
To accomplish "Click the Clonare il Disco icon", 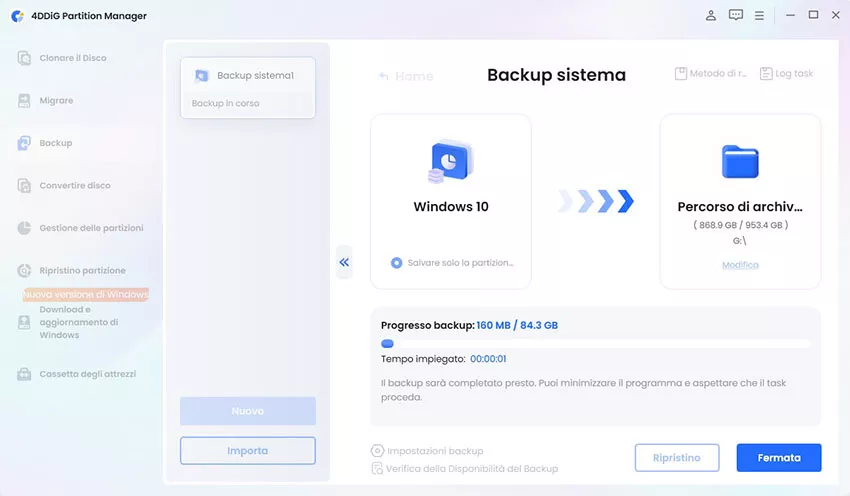I will pos(24,58).
